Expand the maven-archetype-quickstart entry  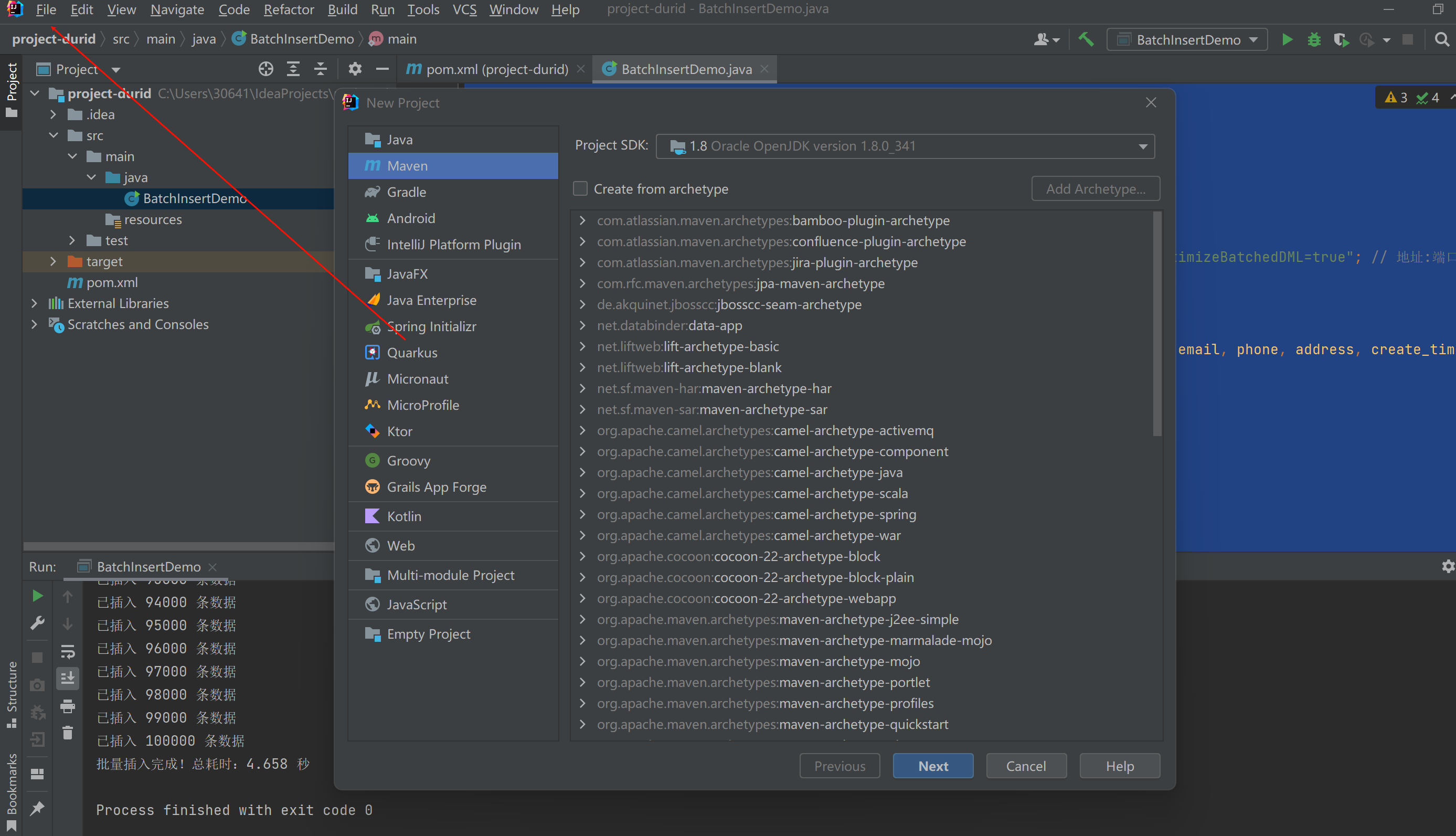point(582,725)
